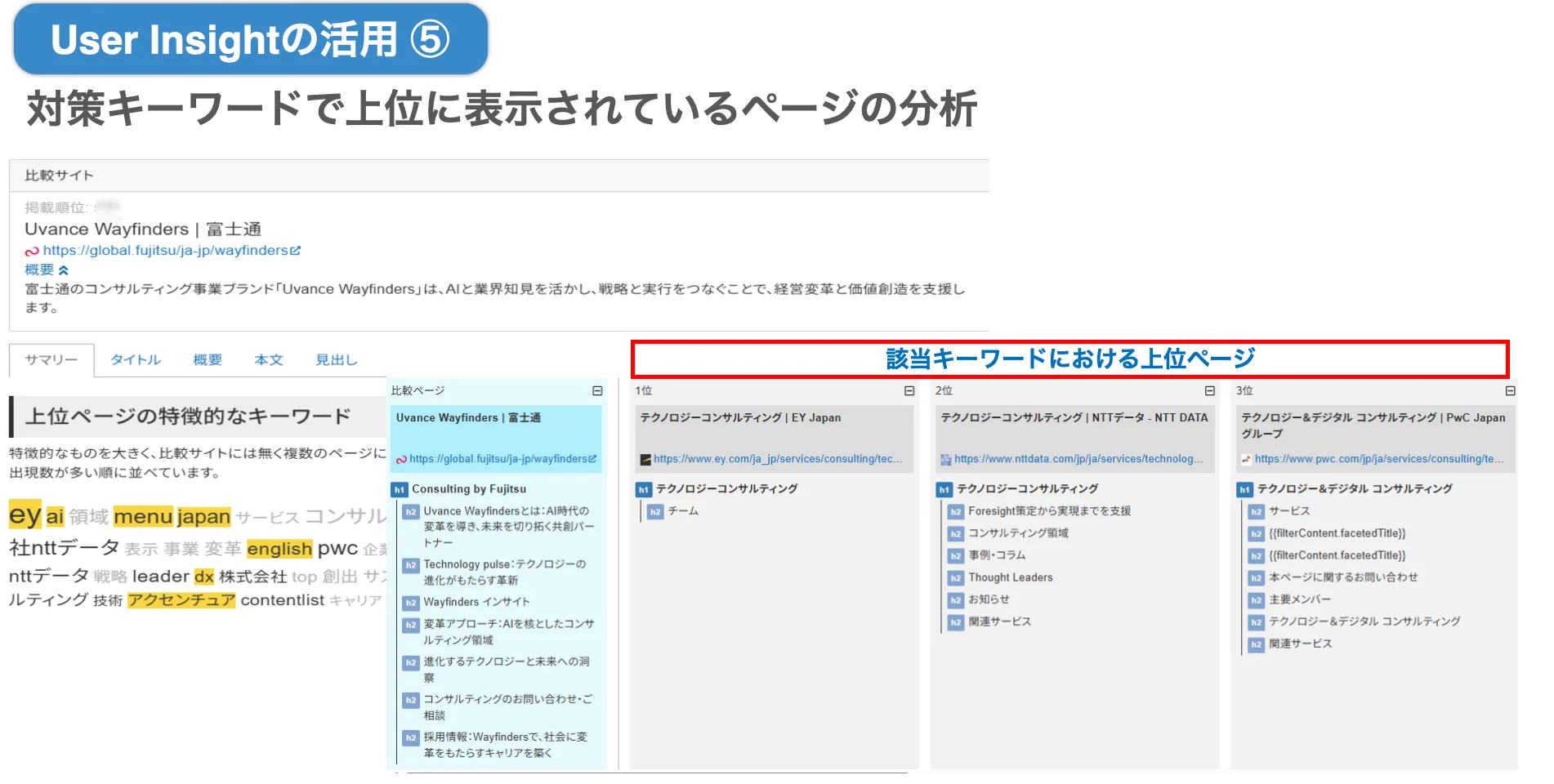Image resolution: width=1554 pixels, height=784 pixels.
Task: Click the h2 badge beside サービス in the PwC panel
Action: pyautogui.click(x=1256, y=511)
